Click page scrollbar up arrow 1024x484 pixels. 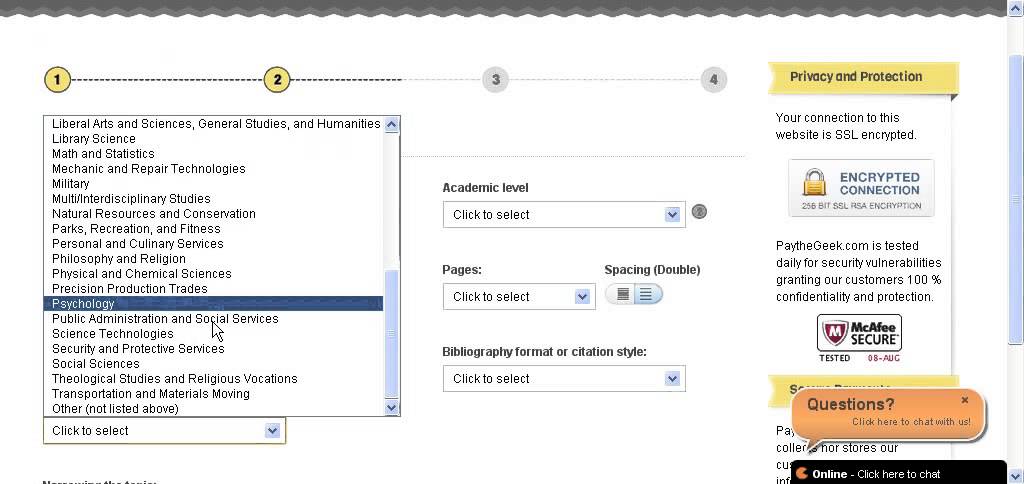pos(1016,7)
